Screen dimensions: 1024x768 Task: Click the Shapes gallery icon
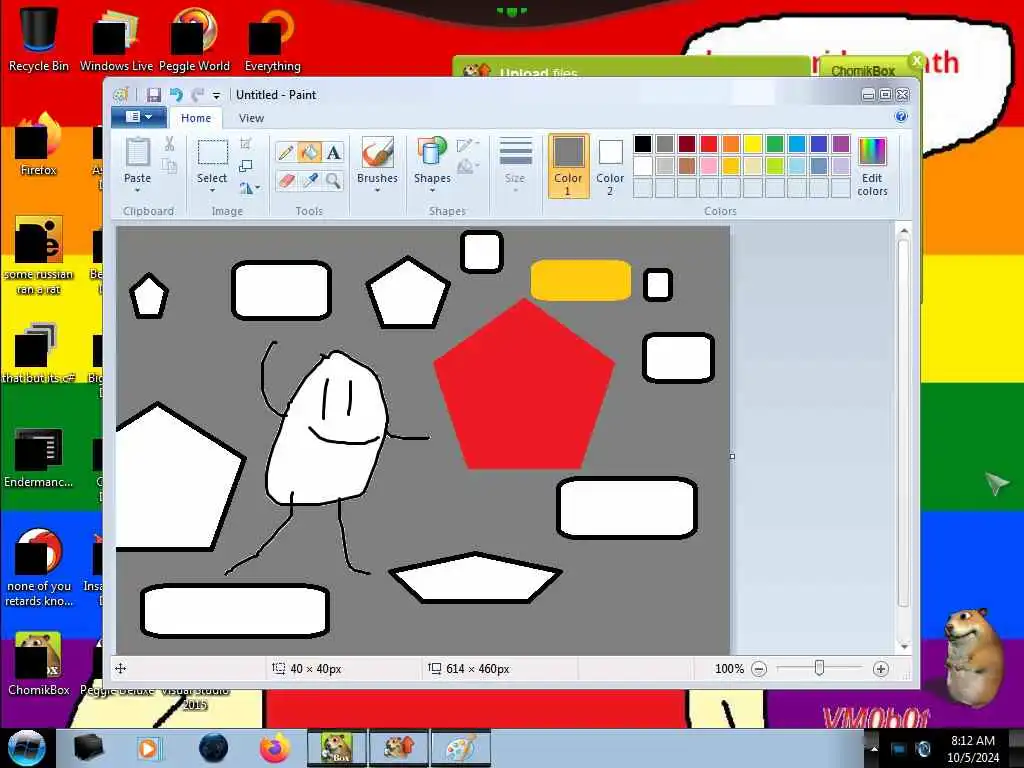point(432,152)
